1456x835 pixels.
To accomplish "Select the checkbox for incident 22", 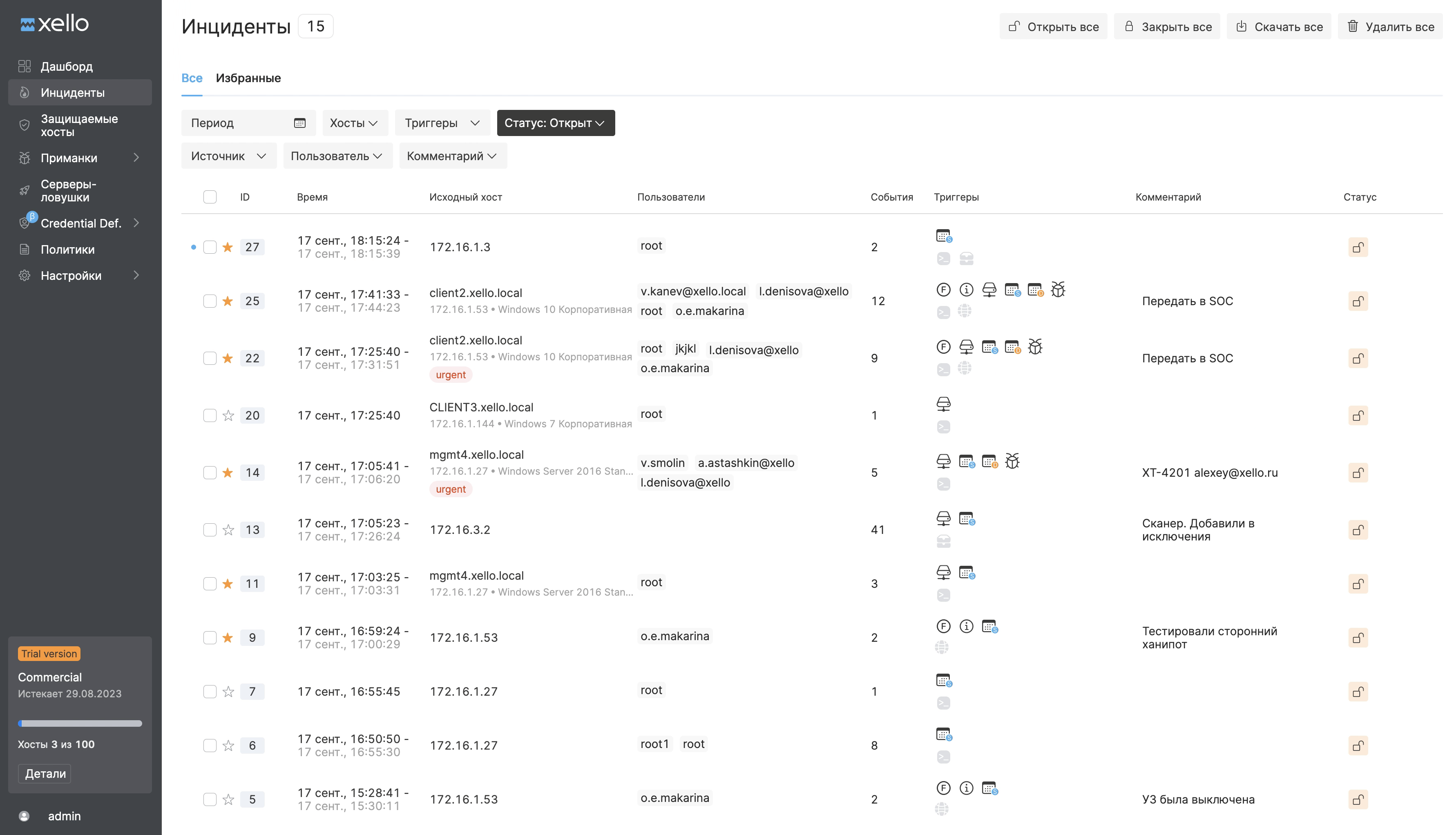I will click(210, 358).
